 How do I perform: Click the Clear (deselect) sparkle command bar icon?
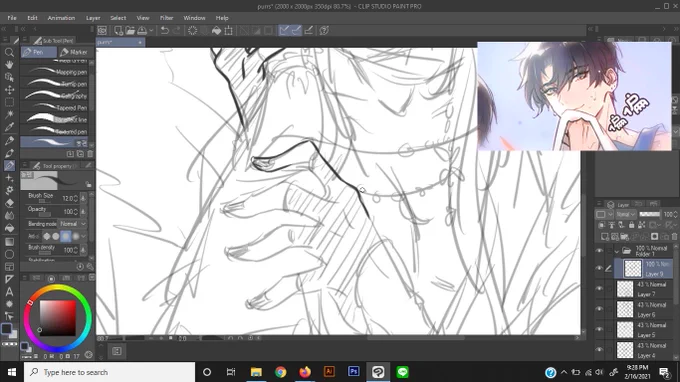click(x=193, y=30)
